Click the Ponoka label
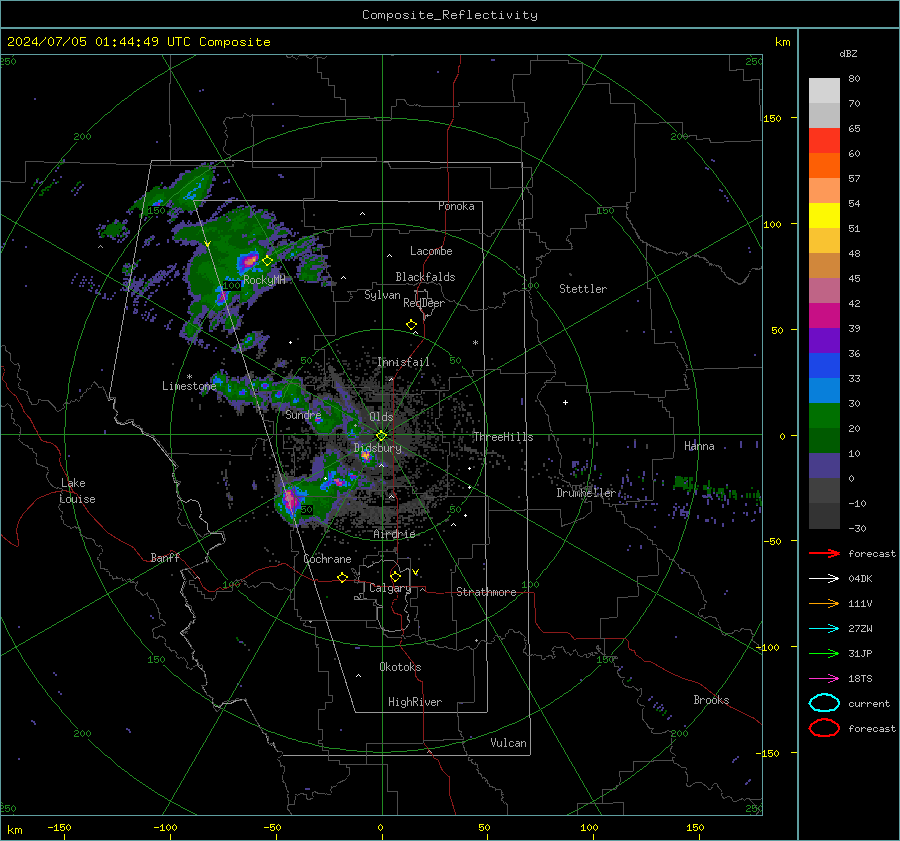This screenshot has width=900, height=841. (x=456, y=206)
